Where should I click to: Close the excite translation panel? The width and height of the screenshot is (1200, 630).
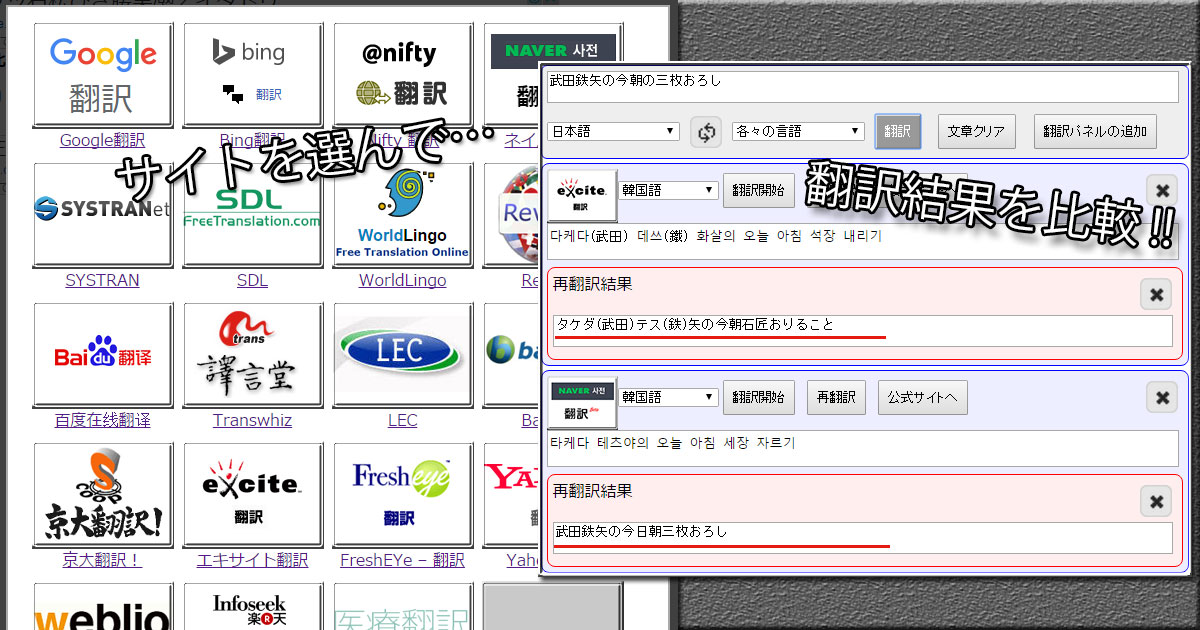(1161, 190)
